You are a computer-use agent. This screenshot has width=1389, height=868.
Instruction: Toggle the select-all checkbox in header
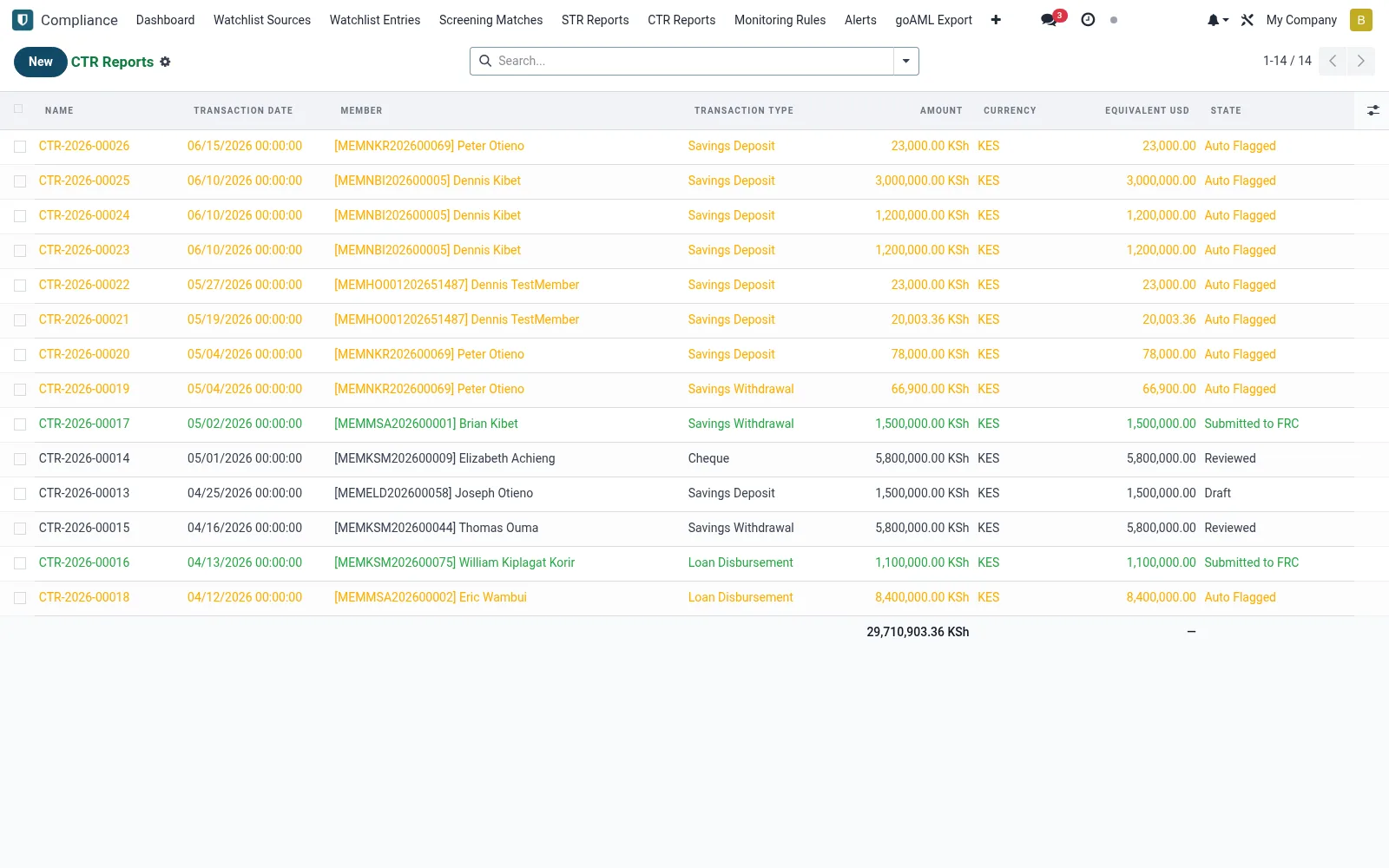tap(18, 109)
